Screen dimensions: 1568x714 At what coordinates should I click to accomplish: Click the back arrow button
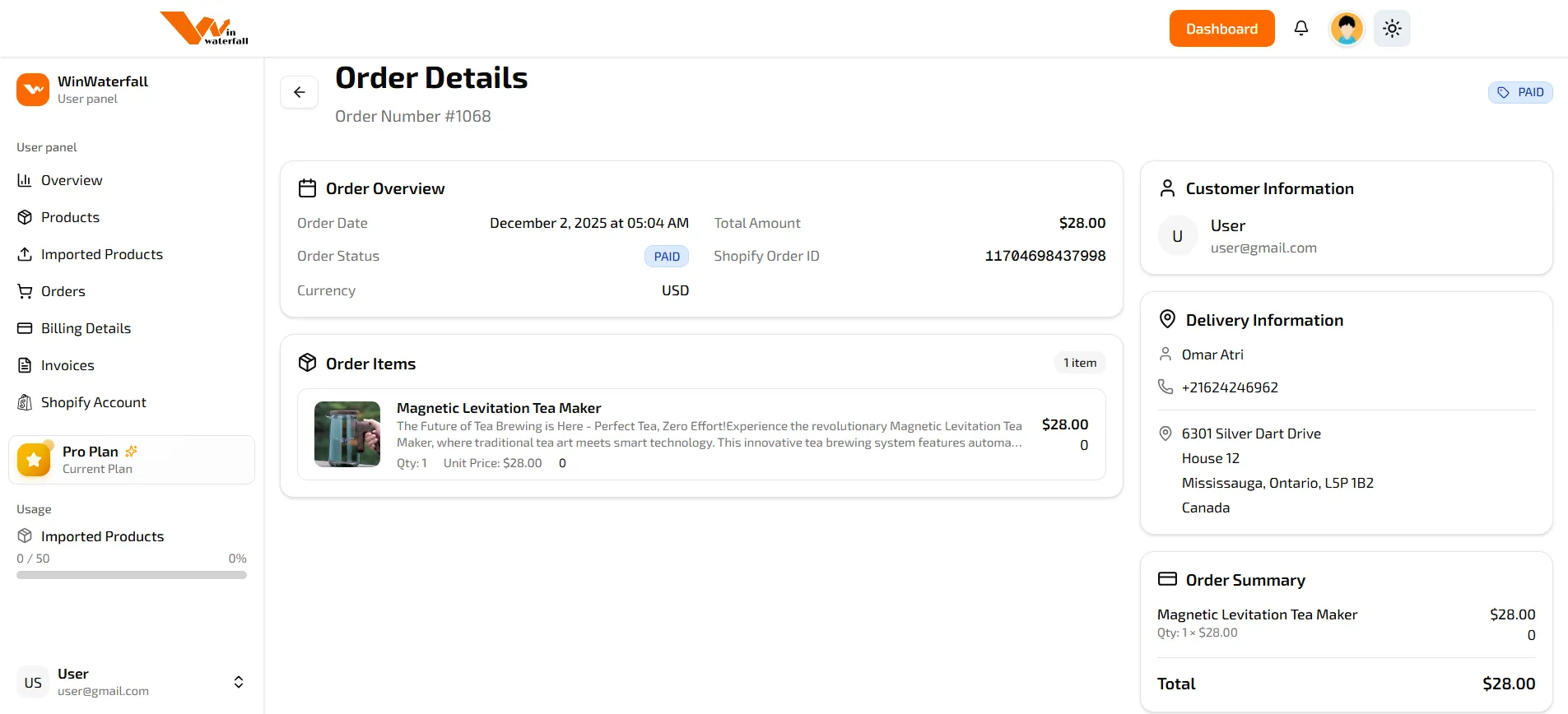click(299, 92)
